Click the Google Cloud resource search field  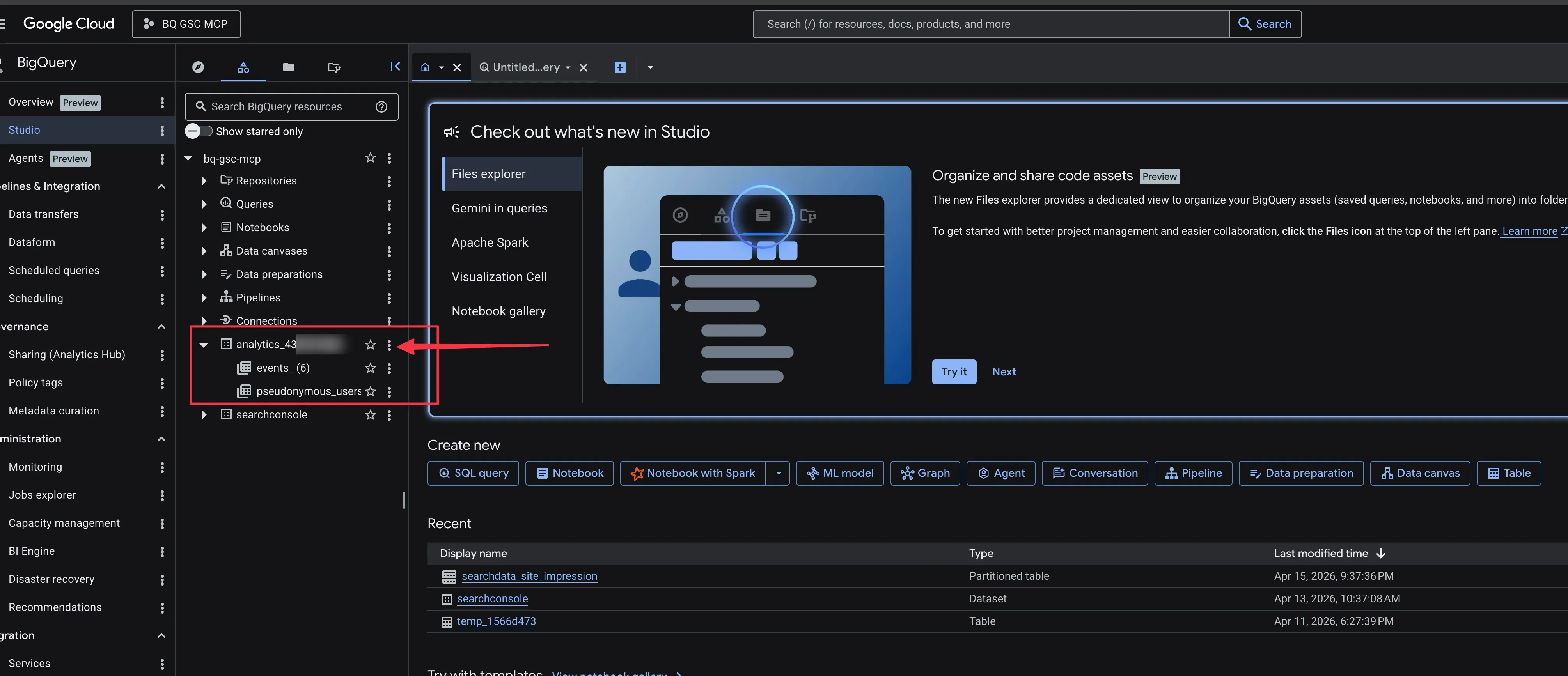click(990, 24)
